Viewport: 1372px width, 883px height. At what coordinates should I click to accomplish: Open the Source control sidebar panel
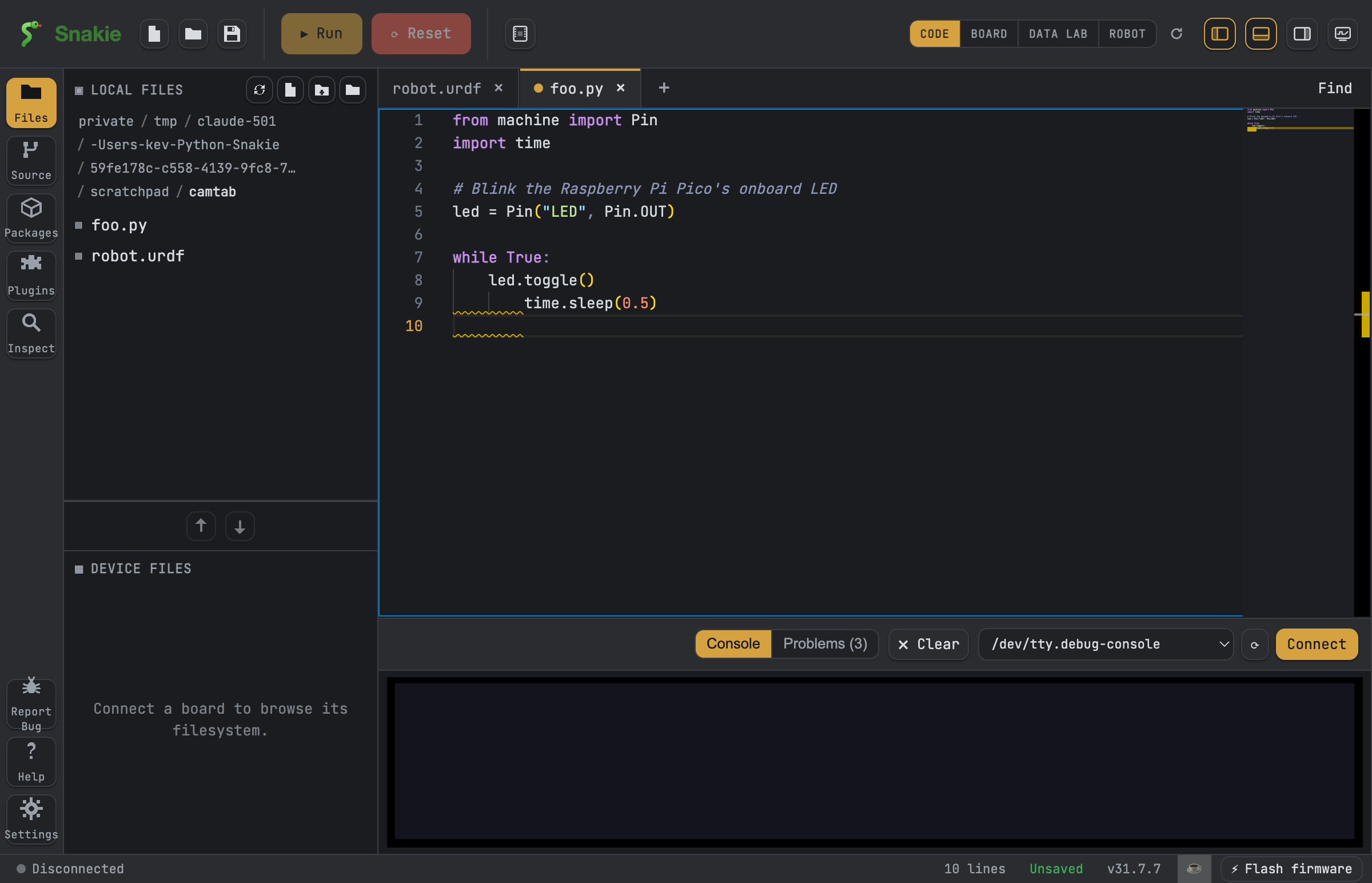click(31, 161)
